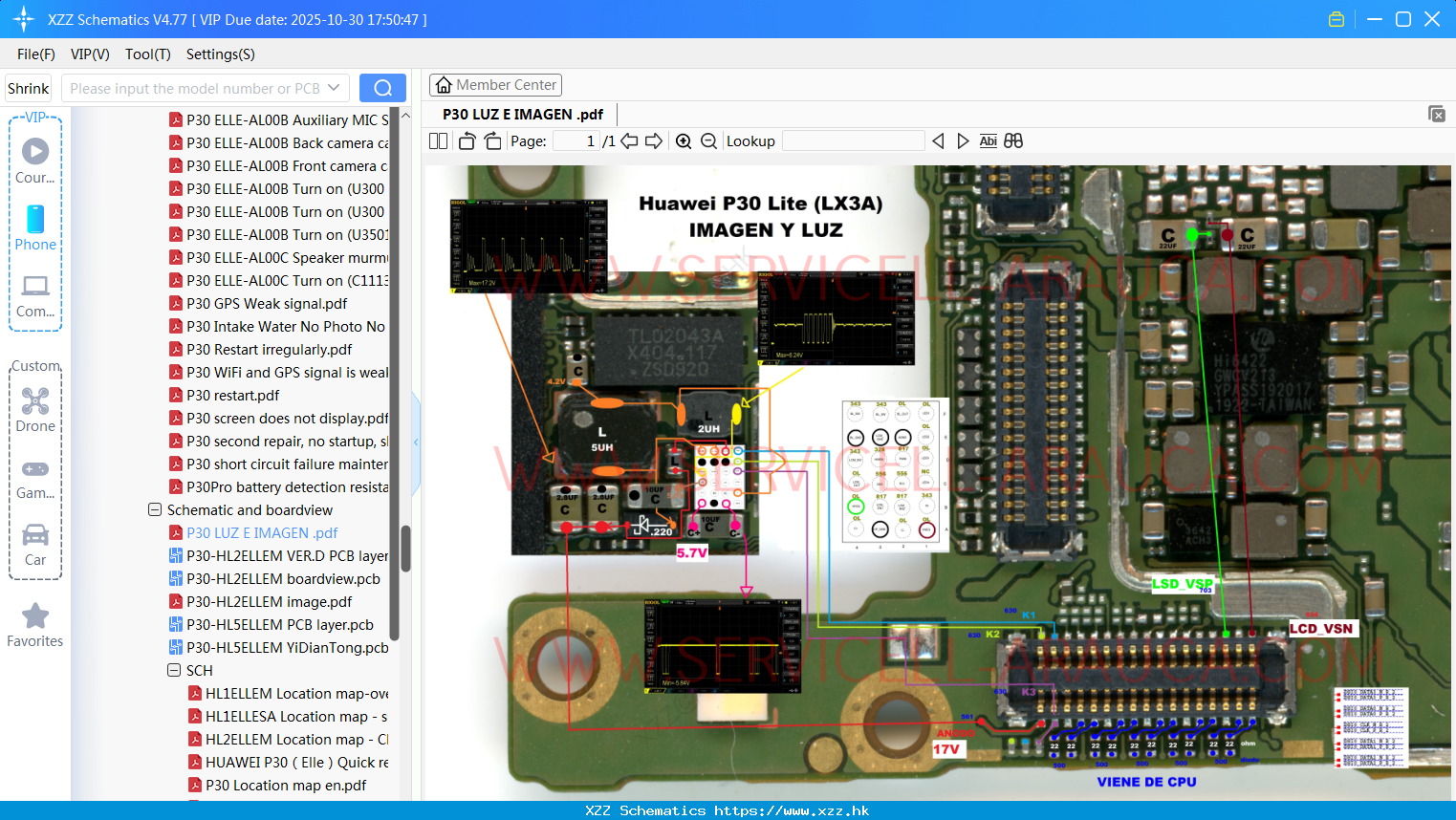The height and width of the screenshot is (820, 1456).
Task: Open HL1ELLEM Location map file
Action: [x=288, y=693]
